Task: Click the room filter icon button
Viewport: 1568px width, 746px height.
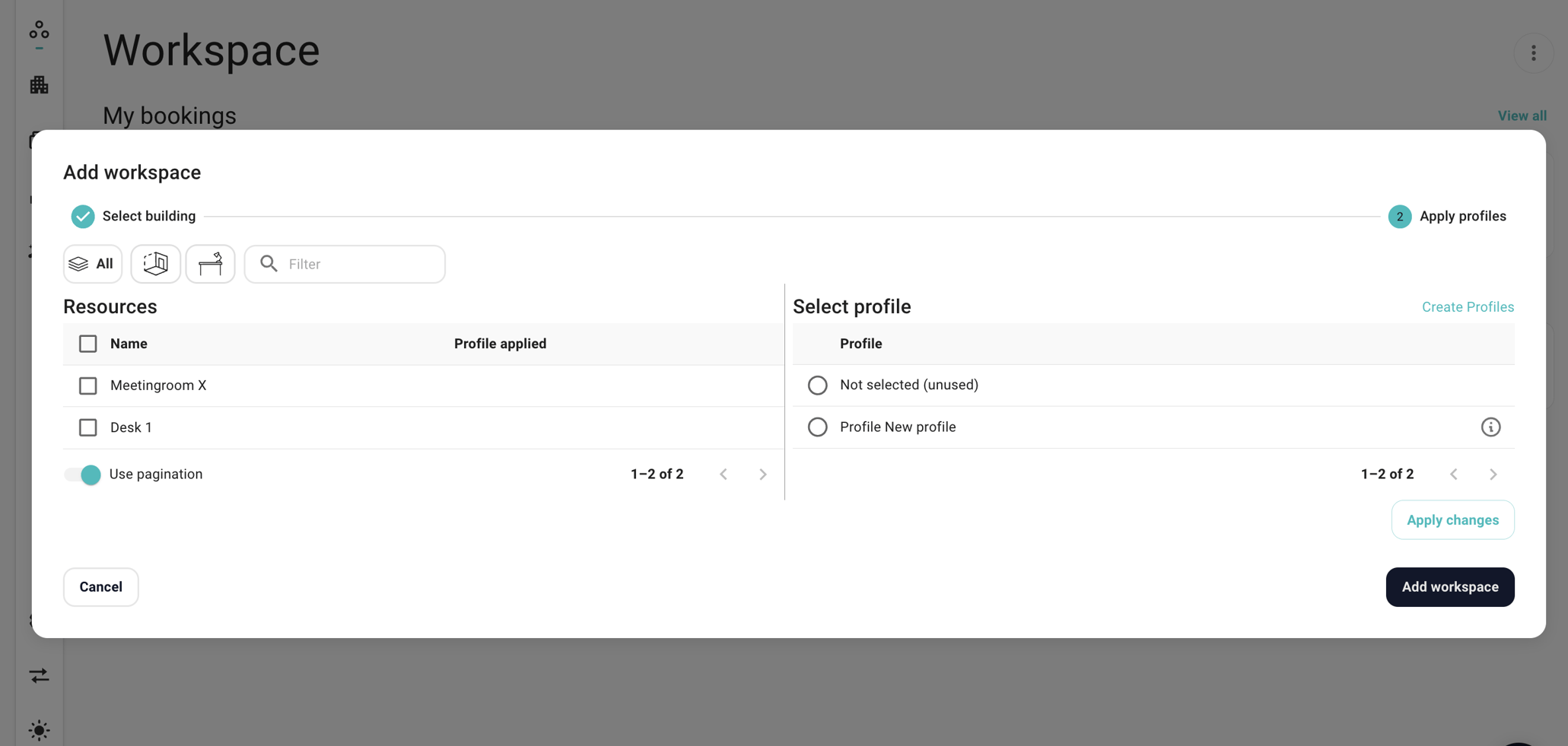Action: pyautogui.click(x=156, y=264)
